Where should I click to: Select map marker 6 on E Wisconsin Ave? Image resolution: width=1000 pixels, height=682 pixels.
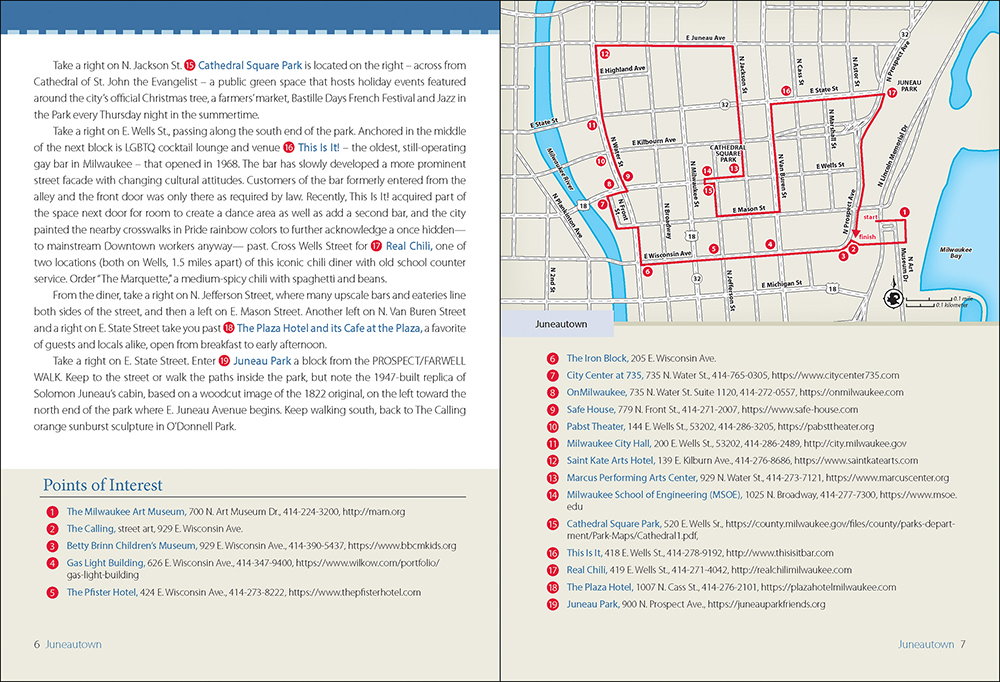pos(647,272)
